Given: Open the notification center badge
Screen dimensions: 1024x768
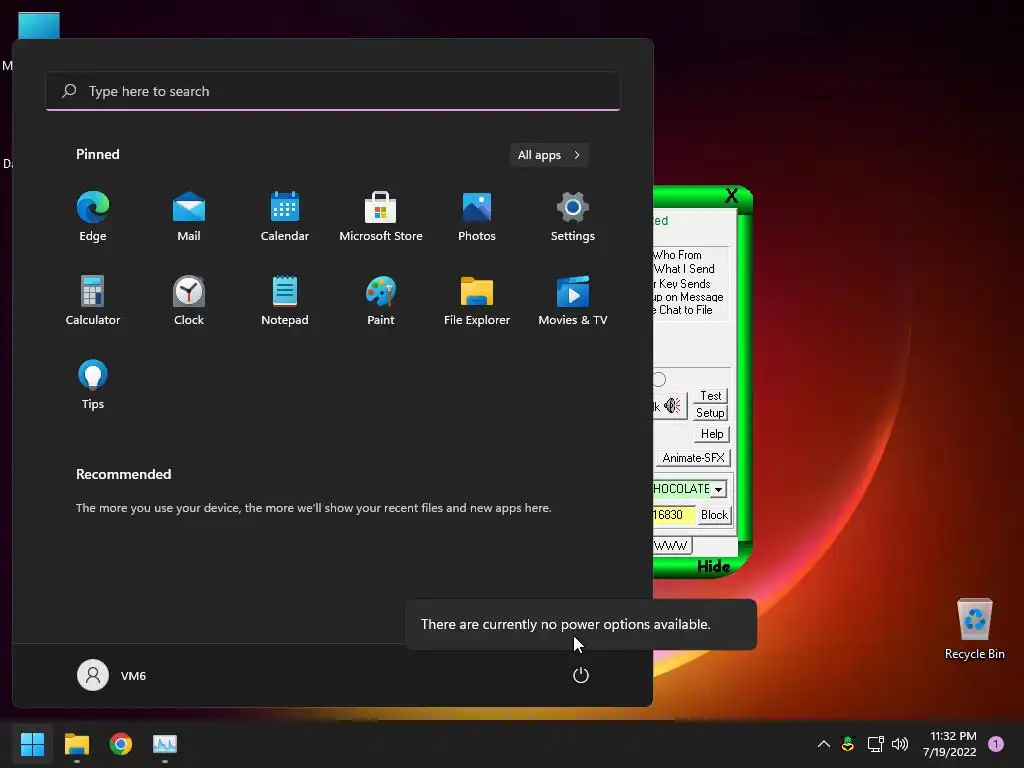Looking at the screenshot, I should coord(996,744).
